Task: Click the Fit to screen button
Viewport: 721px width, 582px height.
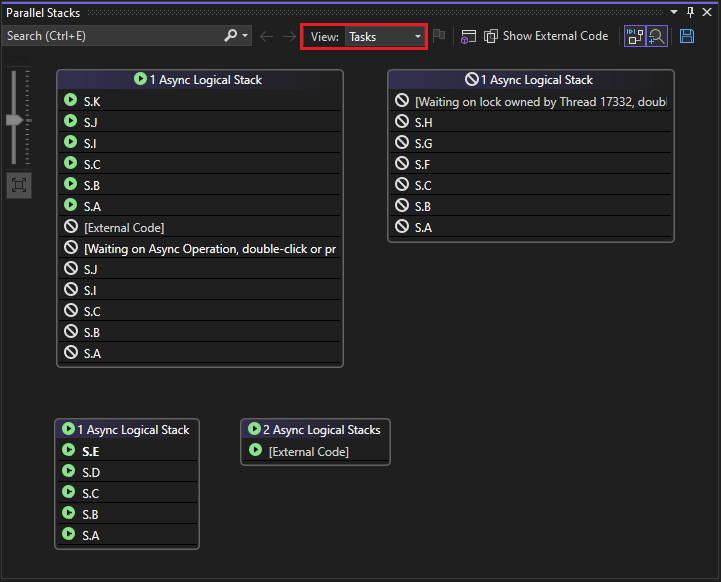Action: point(19,185)
